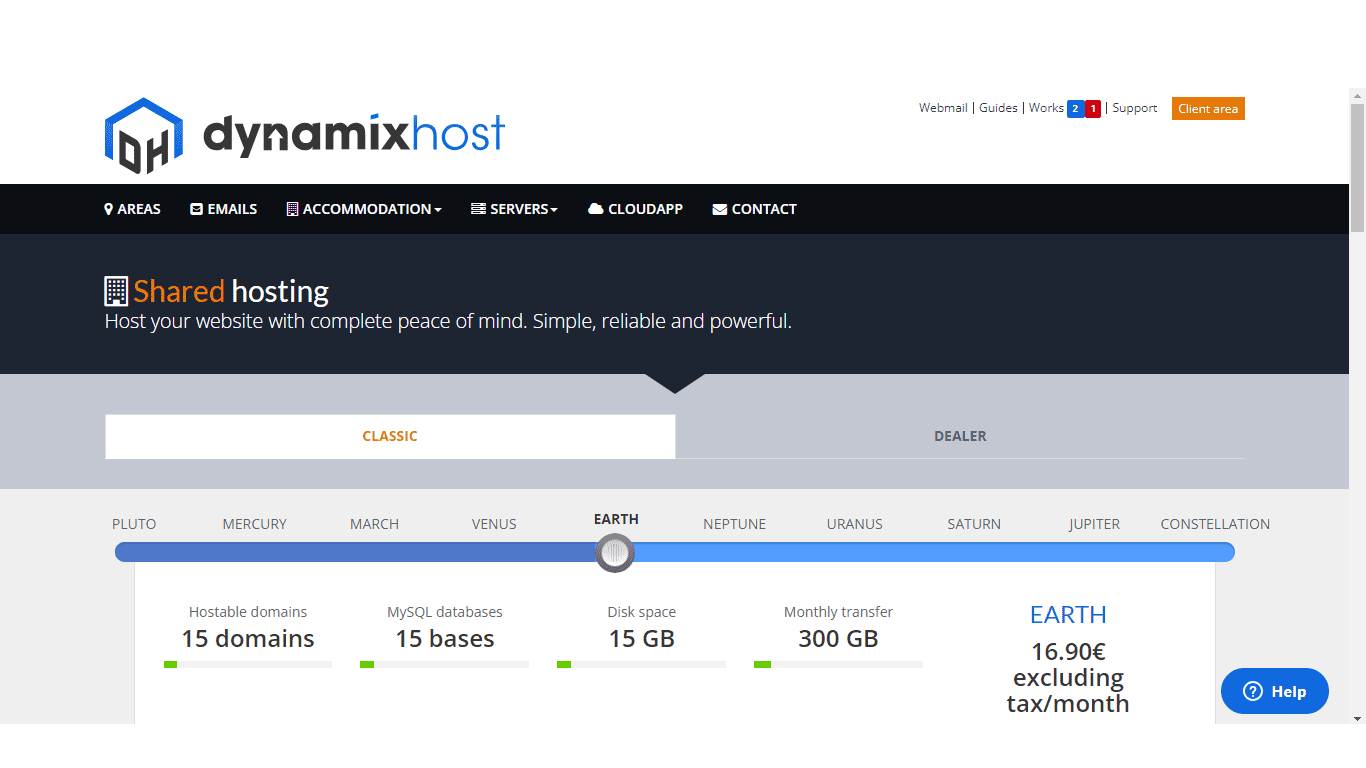
Task: Select the CONSTELLATION plan on the slider
Action: pyautogui.click(x=1215, y=524)
